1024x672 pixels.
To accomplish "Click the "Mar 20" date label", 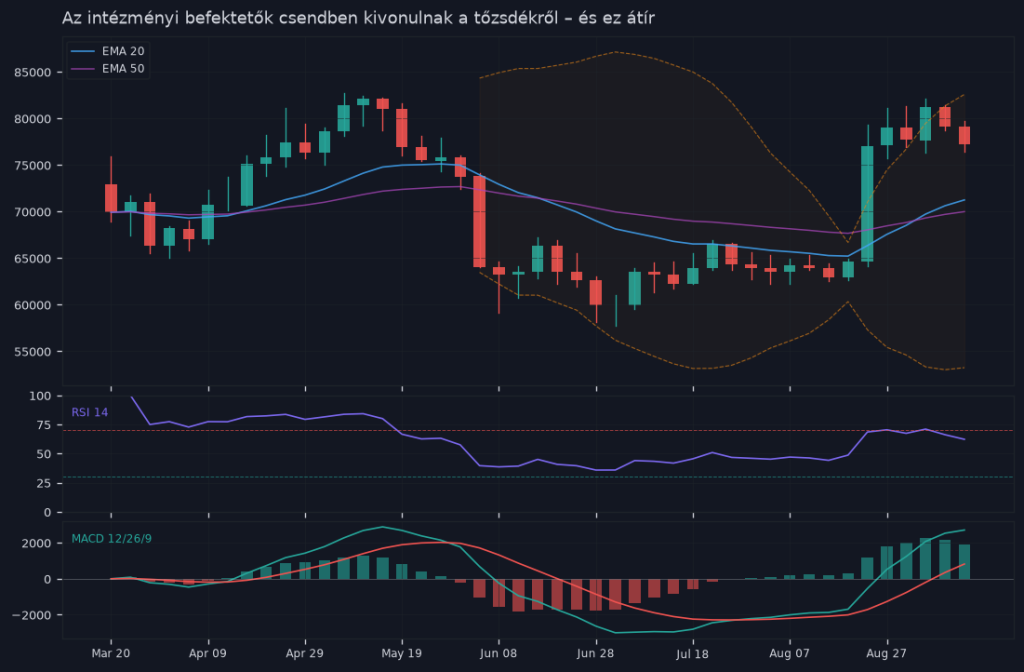I will [x=110, y=653].
